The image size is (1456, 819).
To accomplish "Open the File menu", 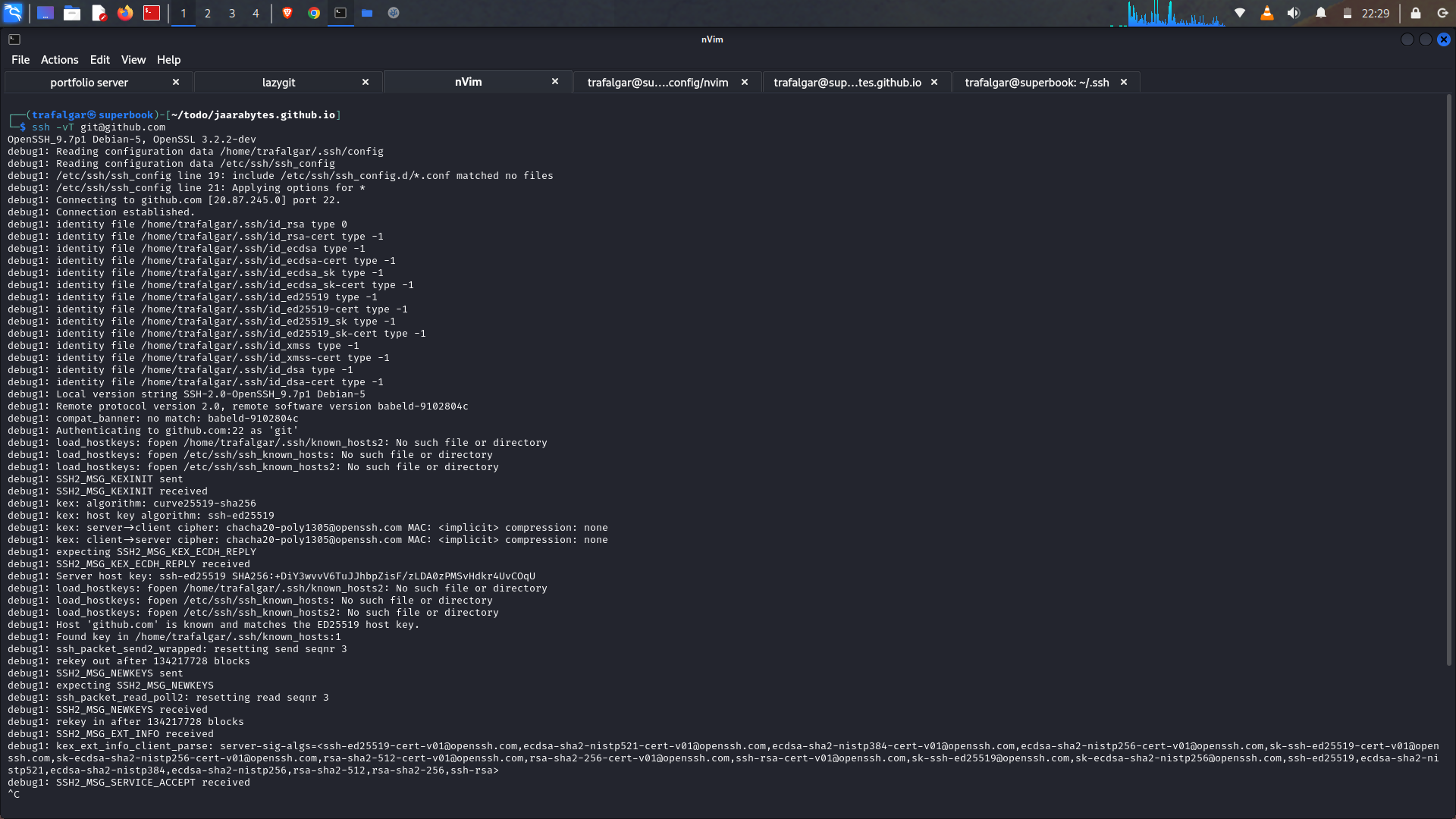I will pyautogui.click(x=20, y=60).
